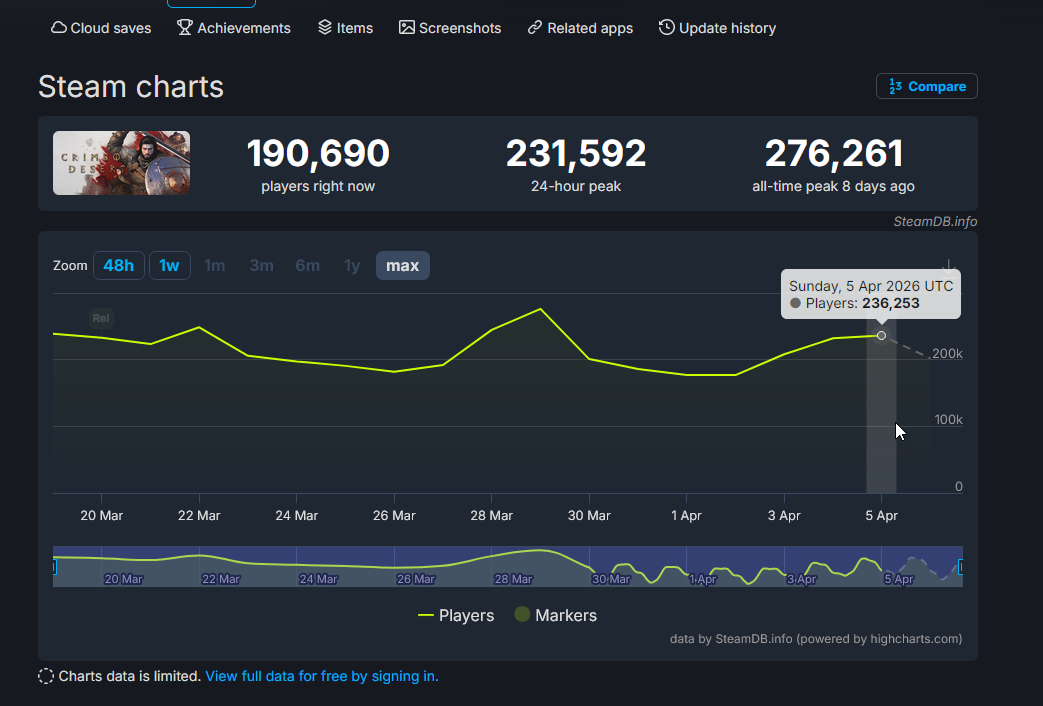Click the Rel release marker on chart
The height and width of the screenshot is (706, 1043).
[101, 318]
